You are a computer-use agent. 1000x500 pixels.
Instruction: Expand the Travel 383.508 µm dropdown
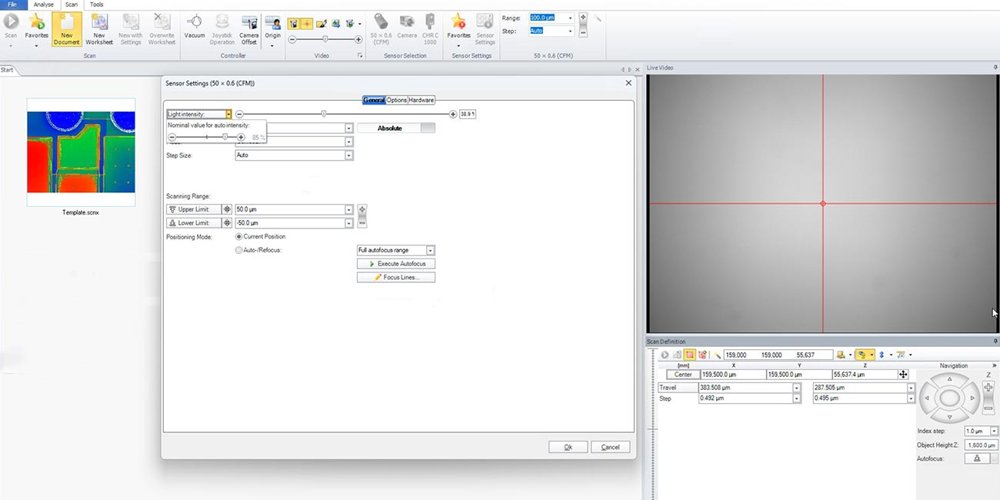(x=796, y=388)
